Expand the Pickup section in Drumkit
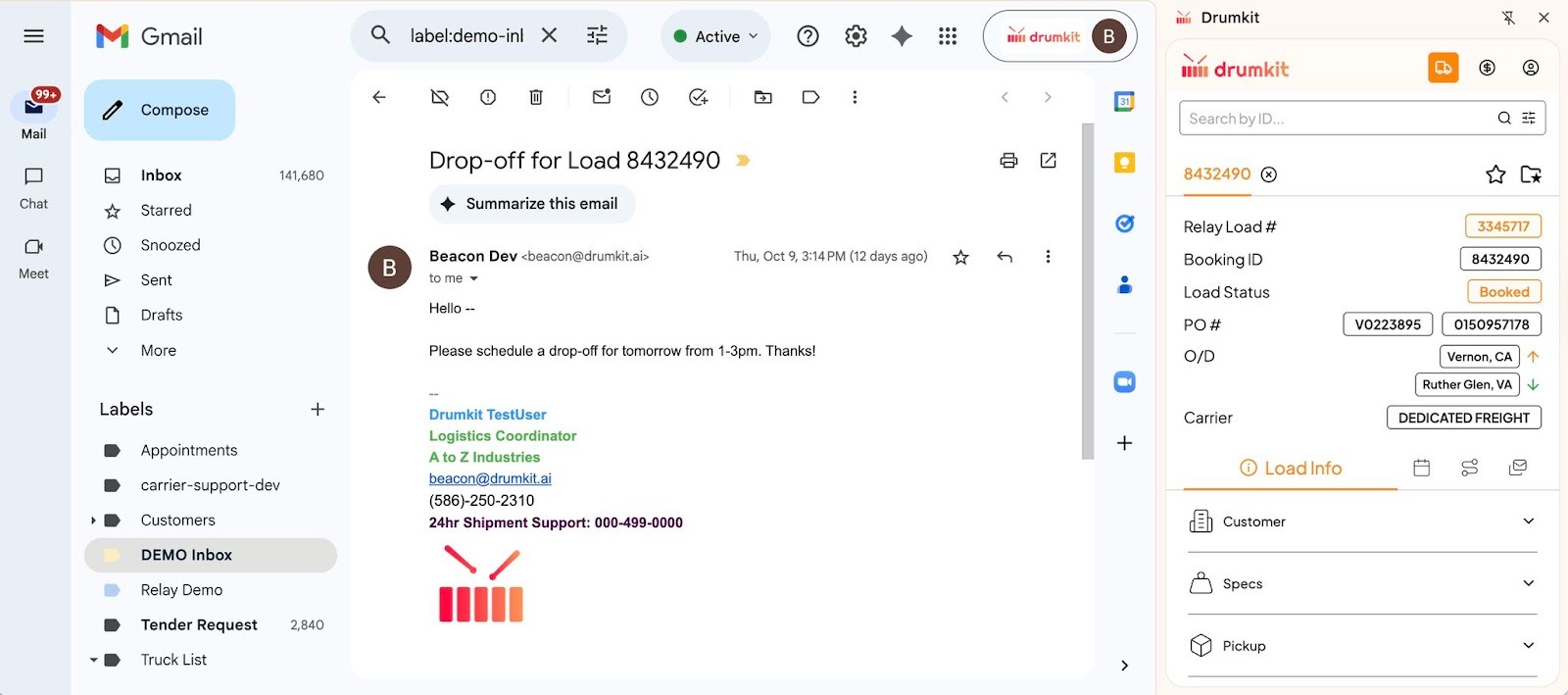The height and width of the screenshot is (695, 1568). point(1362,645)
